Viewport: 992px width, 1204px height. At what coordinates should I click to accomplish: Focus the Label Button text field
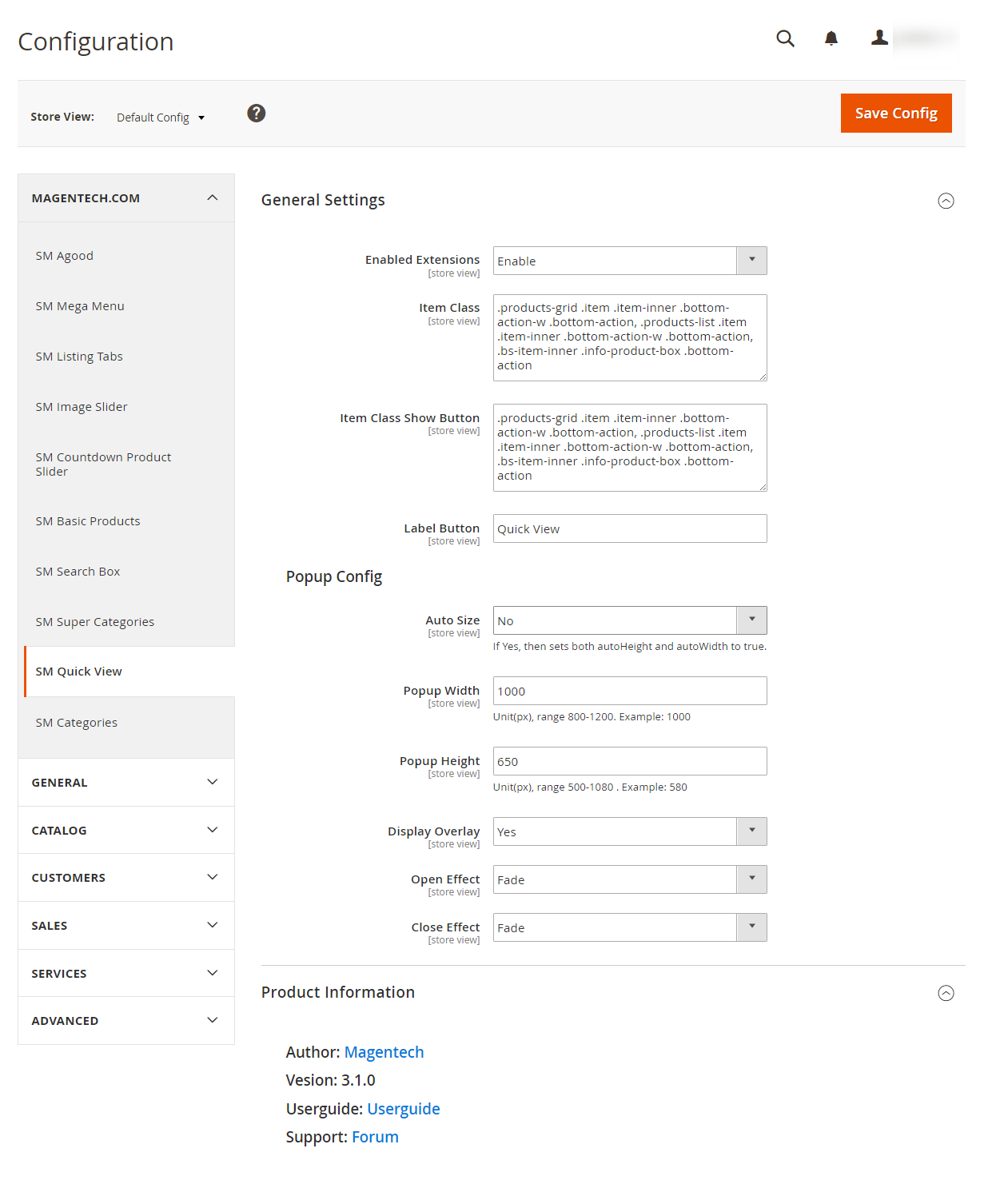(629, 528)
